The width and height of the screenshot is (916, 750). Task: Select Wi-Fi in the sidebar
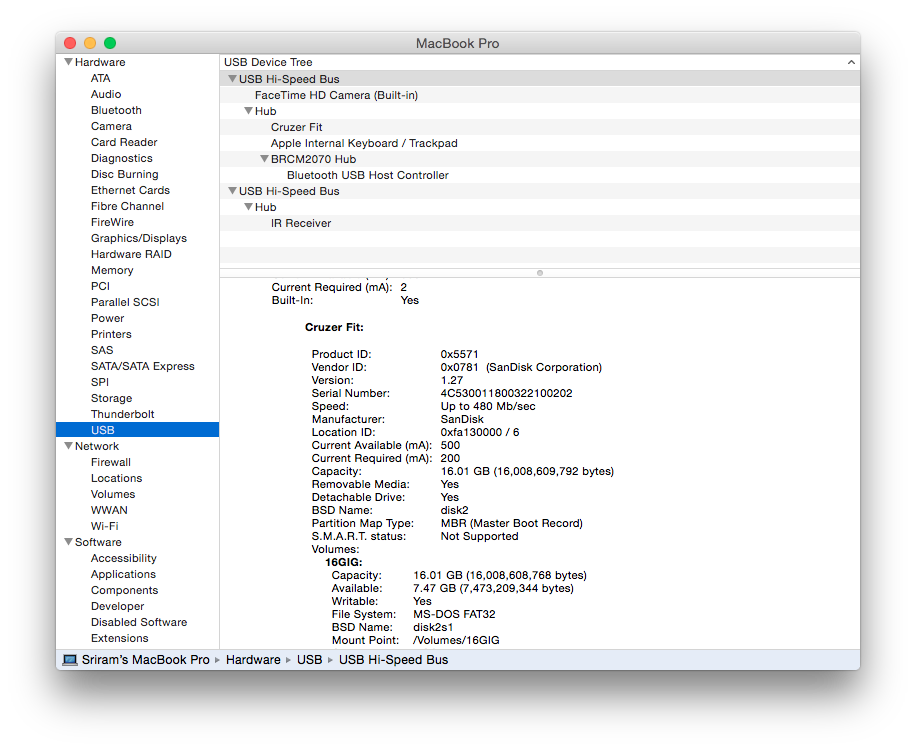[x=105, y=526]
